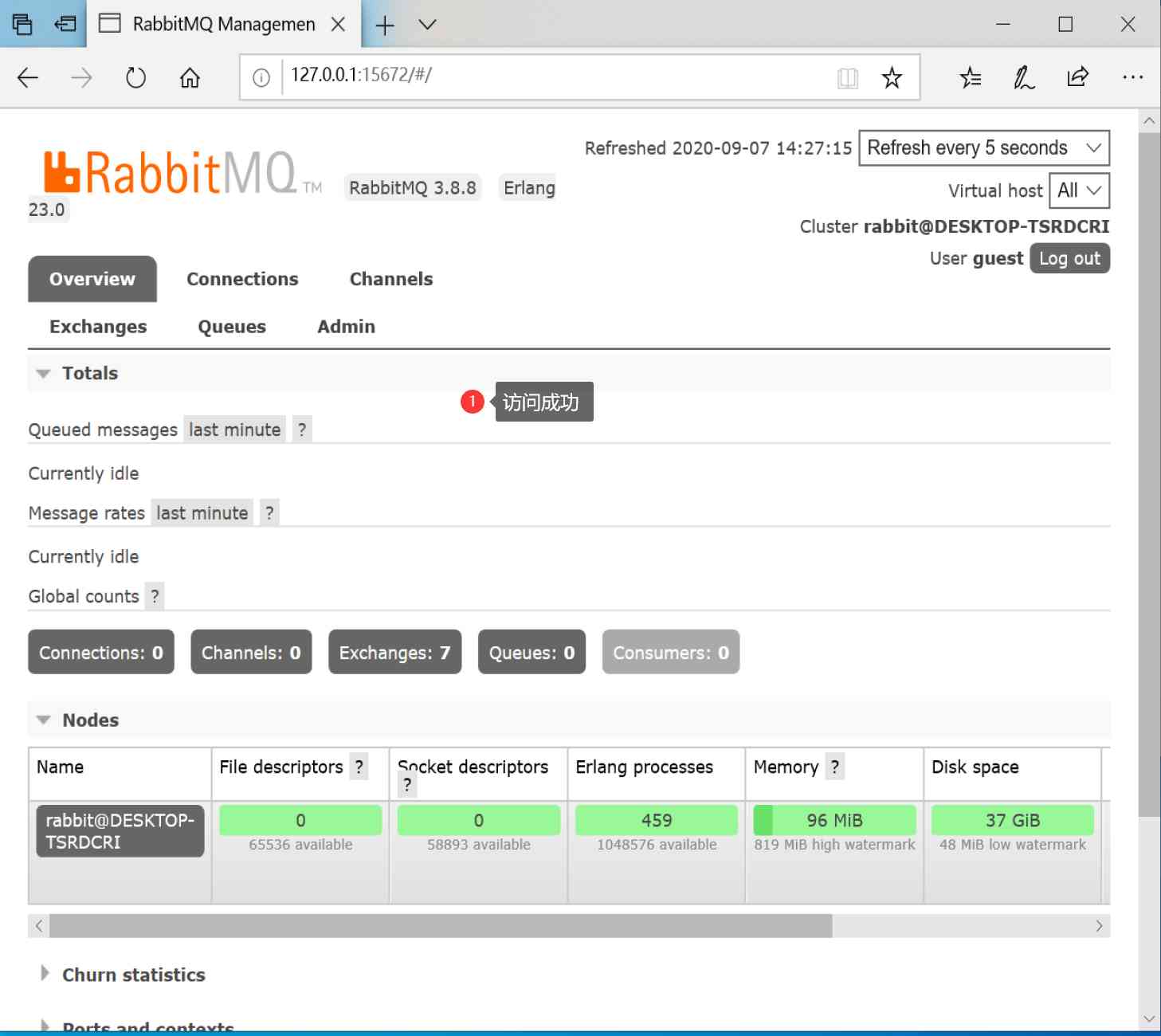
Task: Show site information icon in address bar
Action: tap(261, 77)
